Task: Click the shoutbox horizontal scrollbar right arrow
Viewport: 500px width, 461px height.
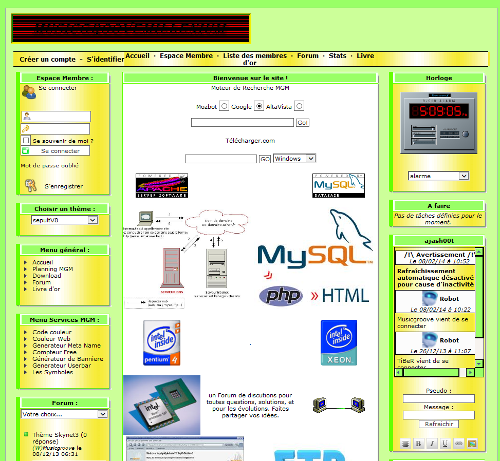Action: coord(470,372)
